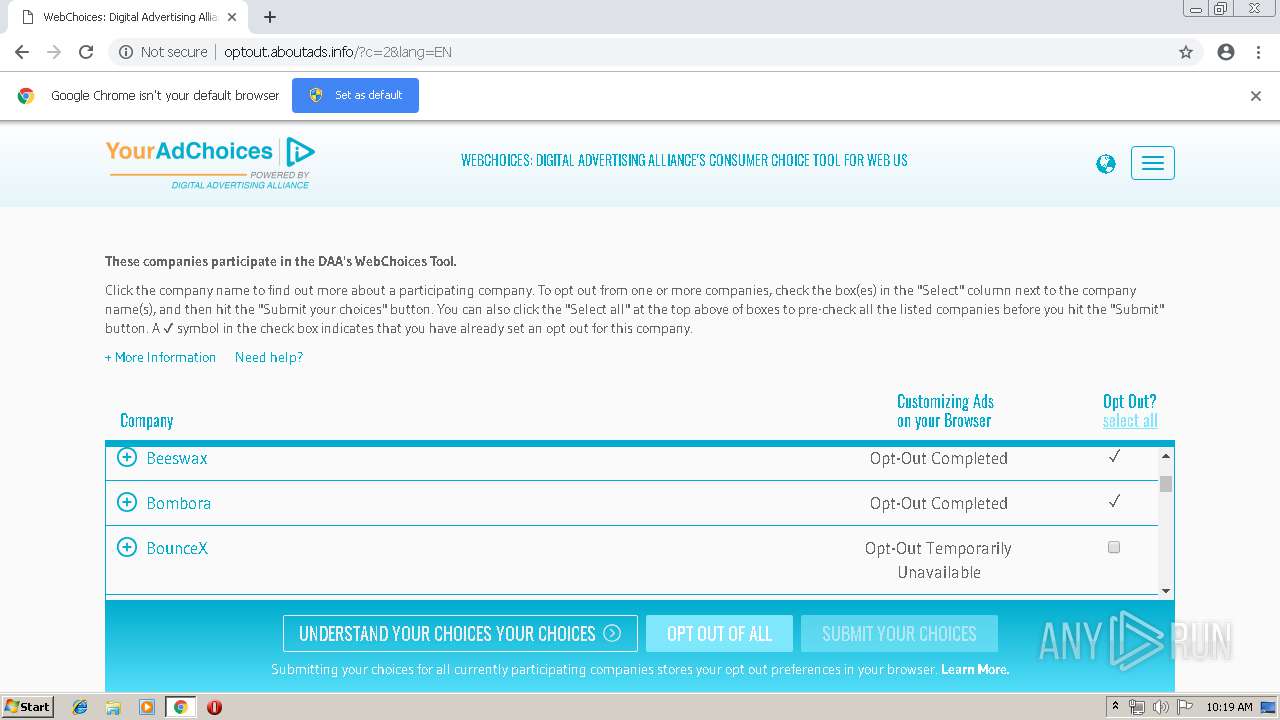Screen dimensions: 1280x720
Task: Expand Bombora company details
Action: pos(127,502)
